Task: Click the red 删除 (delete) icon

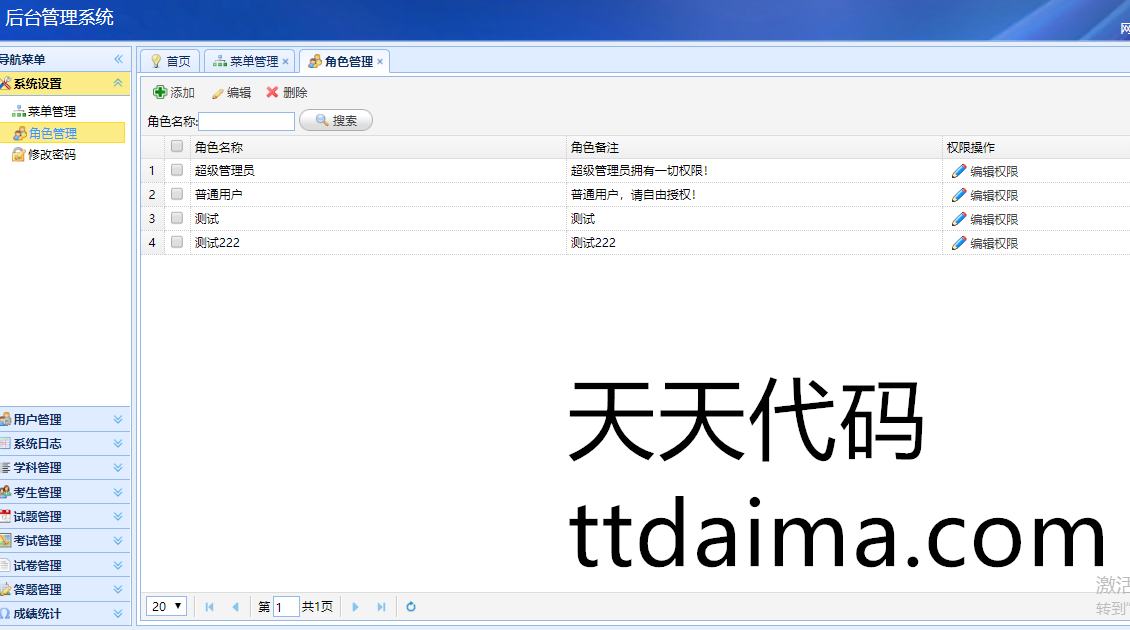Action: point(272,92)
